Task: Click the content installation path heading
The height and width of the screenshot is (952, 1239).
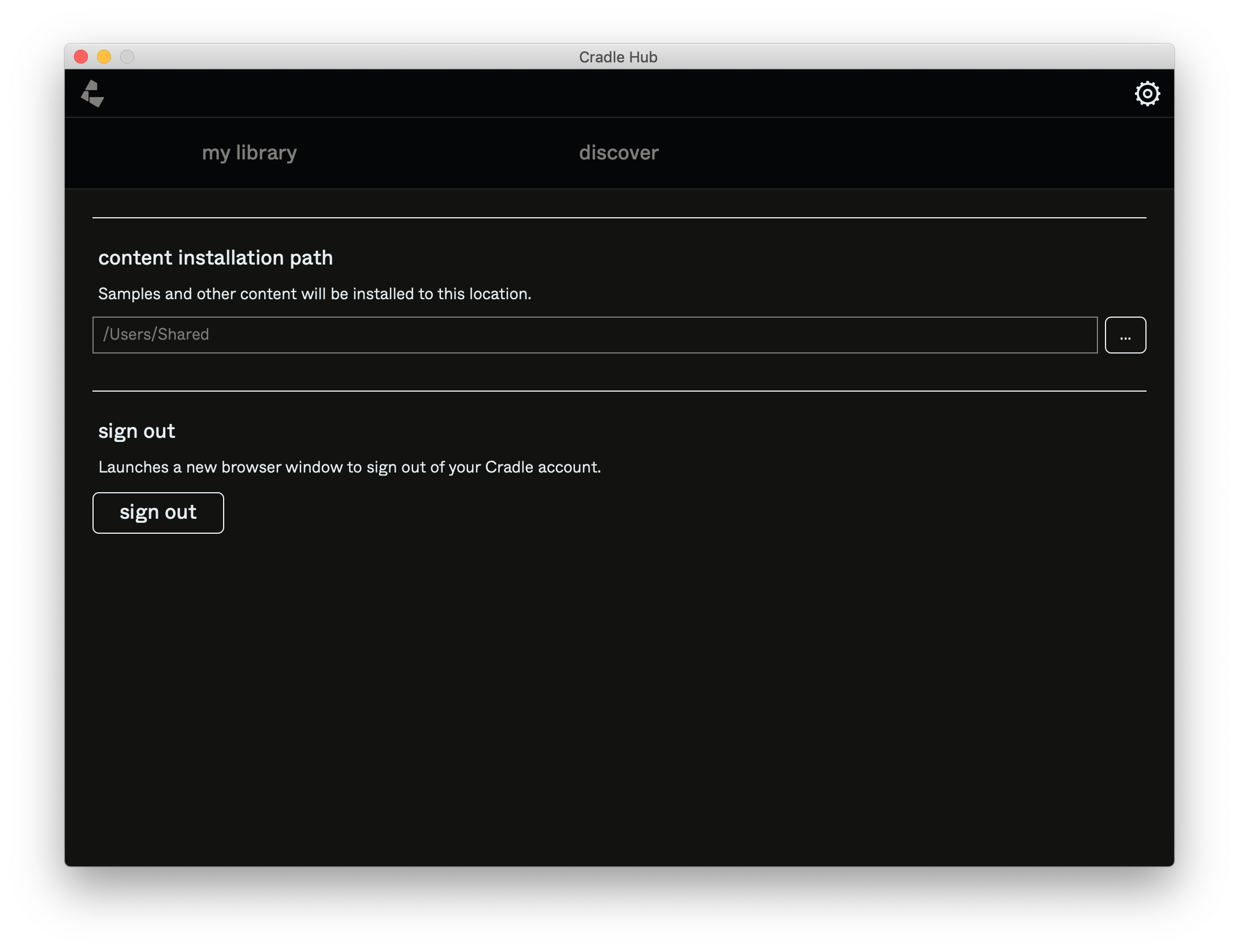Action: [216, 258]
